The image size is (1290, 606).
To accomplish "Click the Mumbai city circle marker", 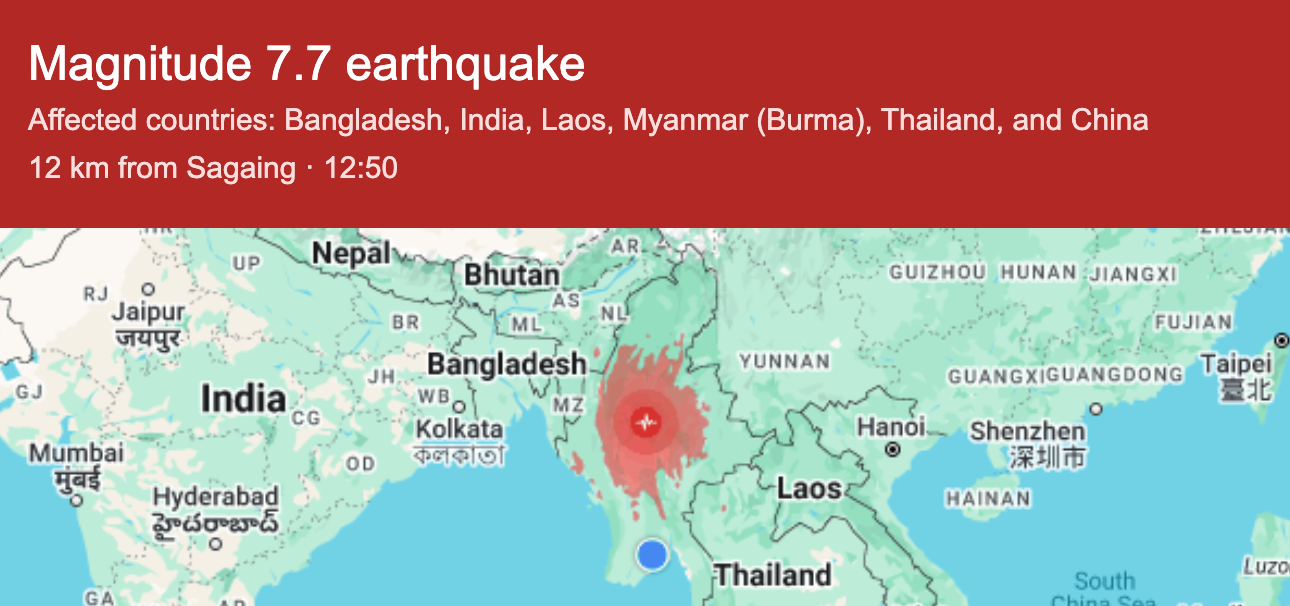I will coord(76,499).
